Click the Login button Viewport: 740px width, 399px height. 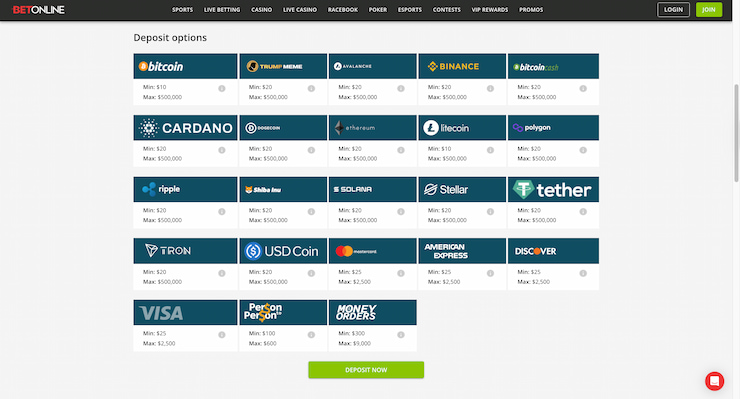coord(673,9)
